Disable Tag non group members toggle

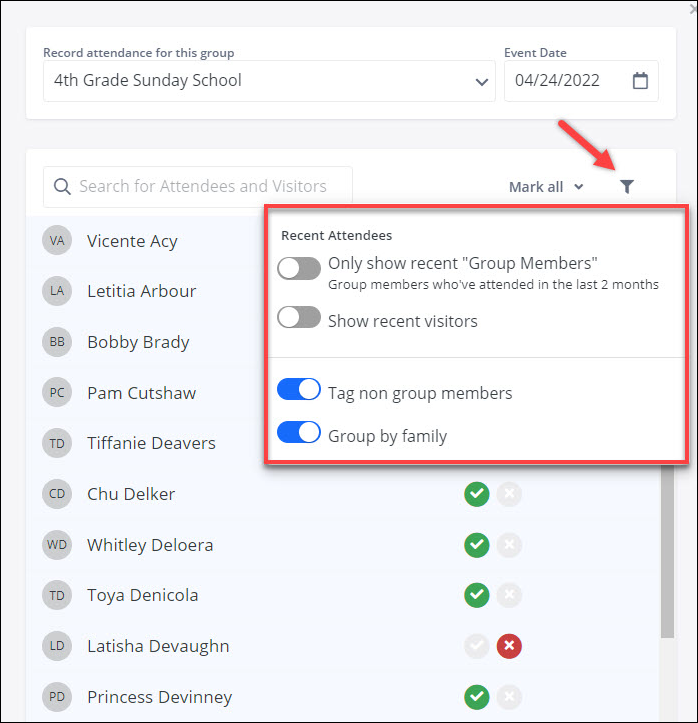tap(299, 390)
